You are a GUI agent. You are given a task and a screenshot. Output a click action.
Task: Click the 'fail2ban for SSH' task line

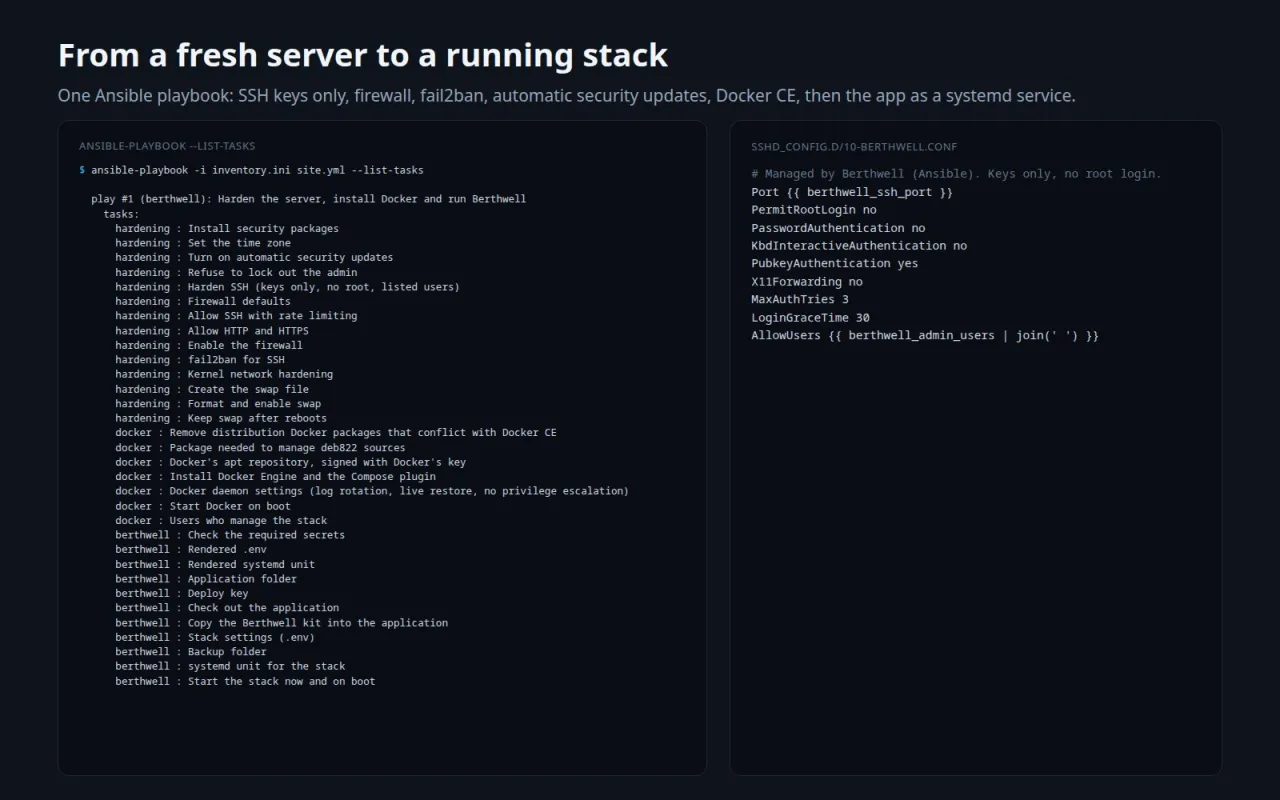click(200, 360)
